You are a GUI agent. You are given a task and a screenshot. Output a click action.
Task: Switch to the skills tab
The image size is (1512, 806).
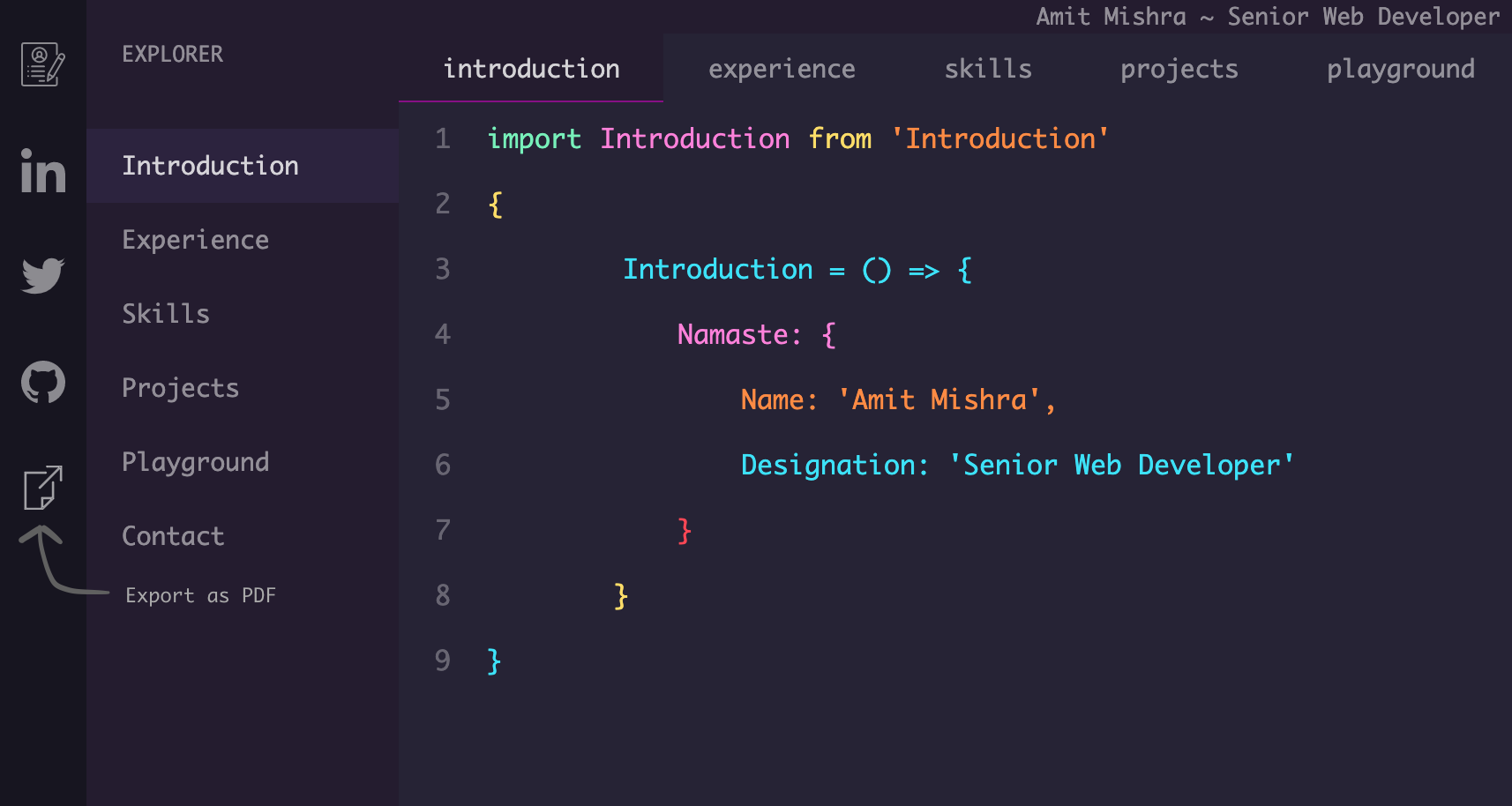tap(988, 69)
